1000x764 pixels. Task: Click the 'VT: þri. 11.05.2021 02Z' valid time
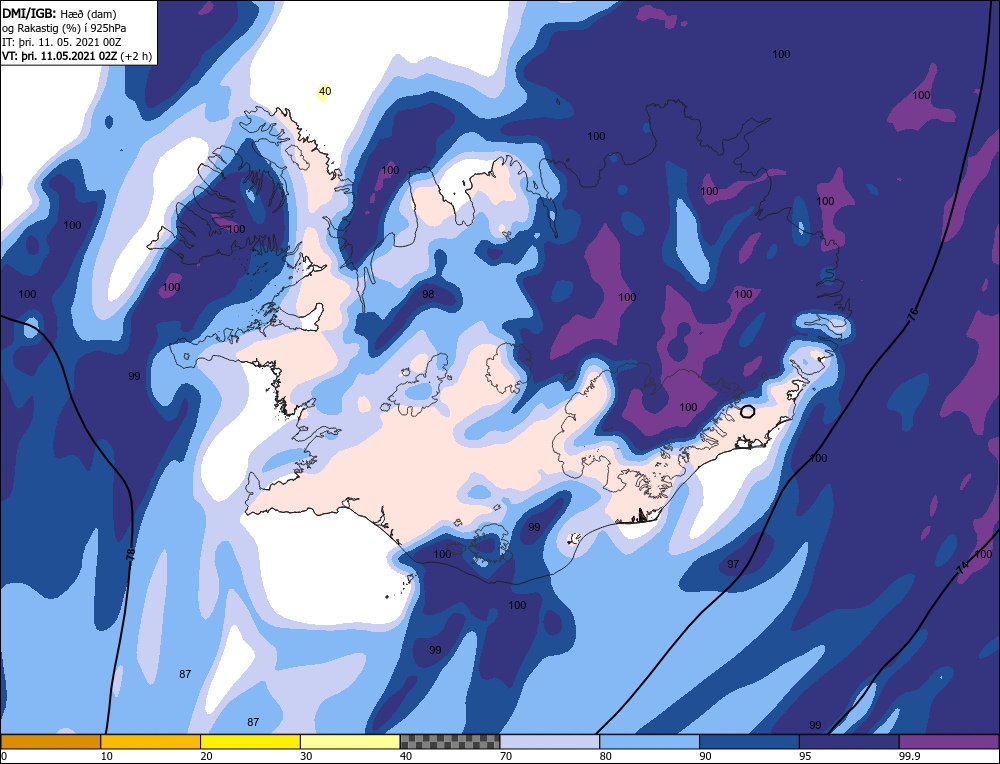point(59,56)
